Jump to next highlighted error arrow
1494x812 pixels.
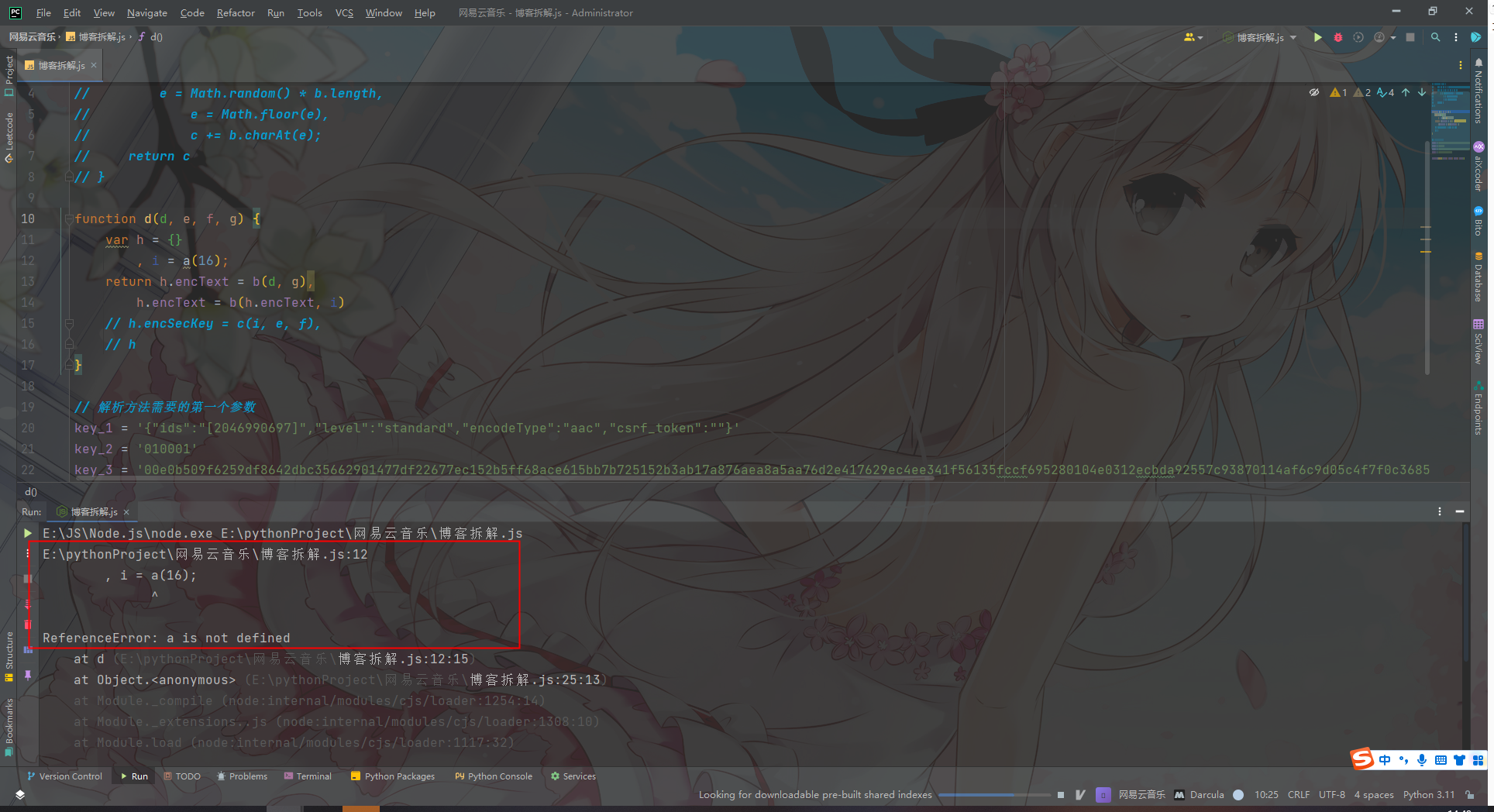(1422, 92)
